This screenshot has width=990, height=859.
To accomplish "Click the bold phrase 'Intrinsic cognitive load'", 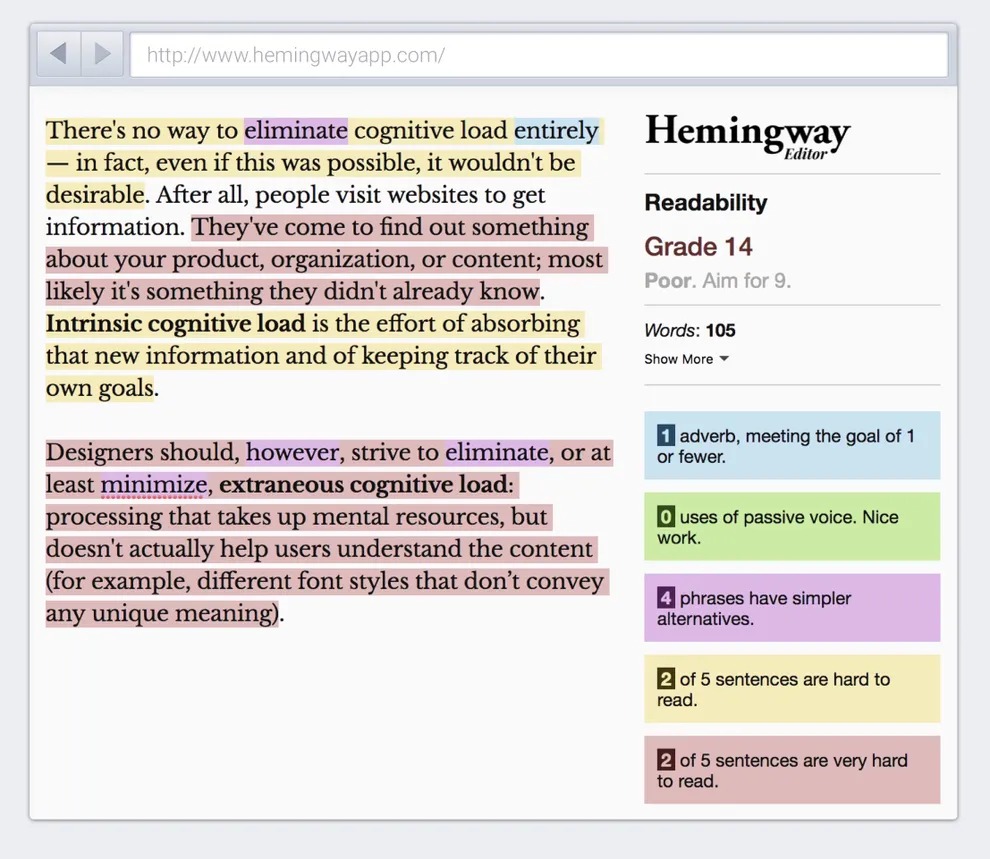I will tap(175, 324).
